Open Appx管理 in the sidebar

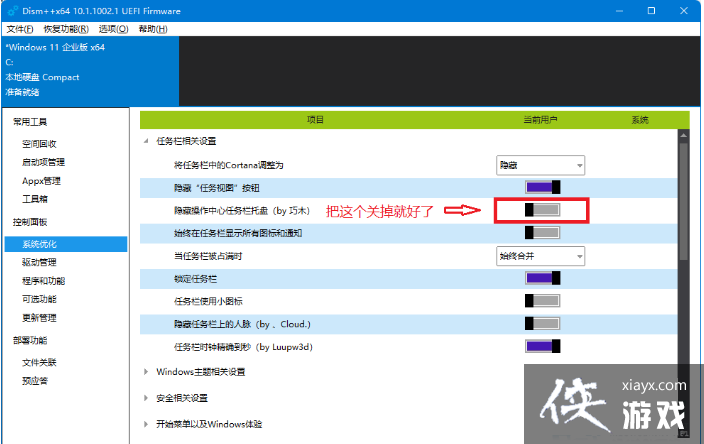(x=41, y=181)
